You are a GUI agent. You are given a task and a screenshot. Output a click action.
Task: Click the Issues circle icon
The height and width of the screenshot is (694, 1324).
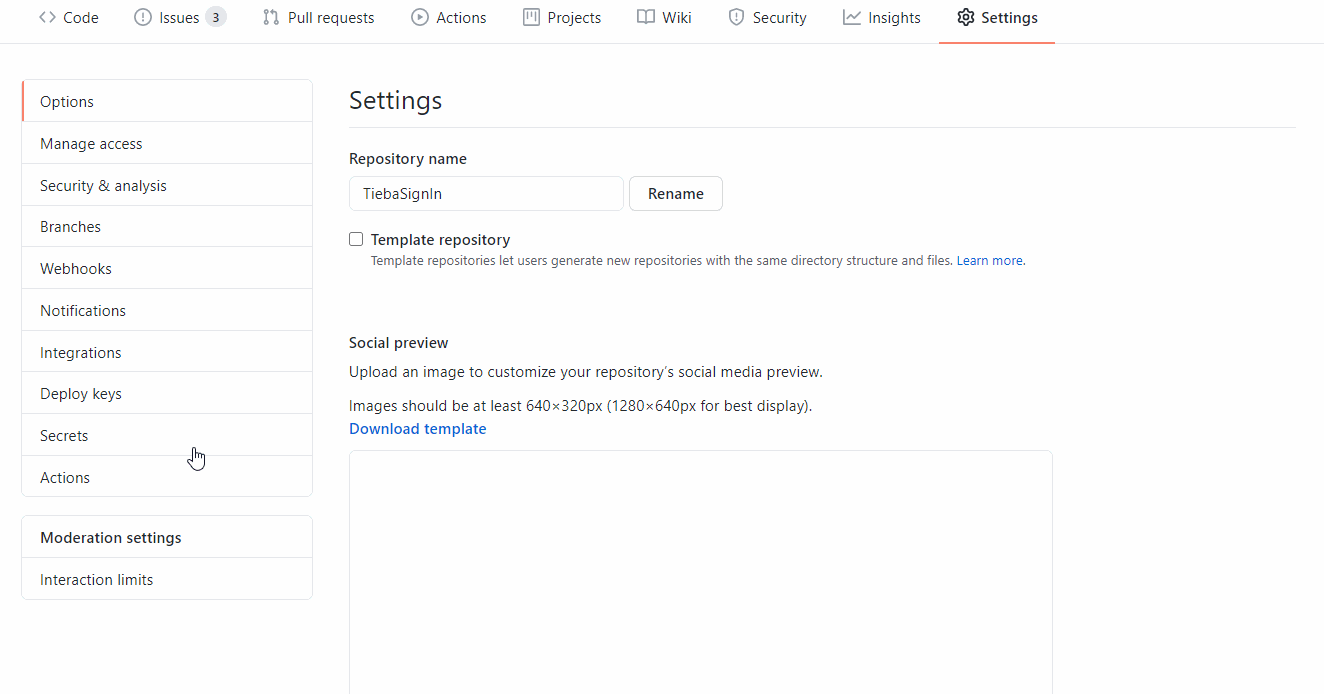143,17
